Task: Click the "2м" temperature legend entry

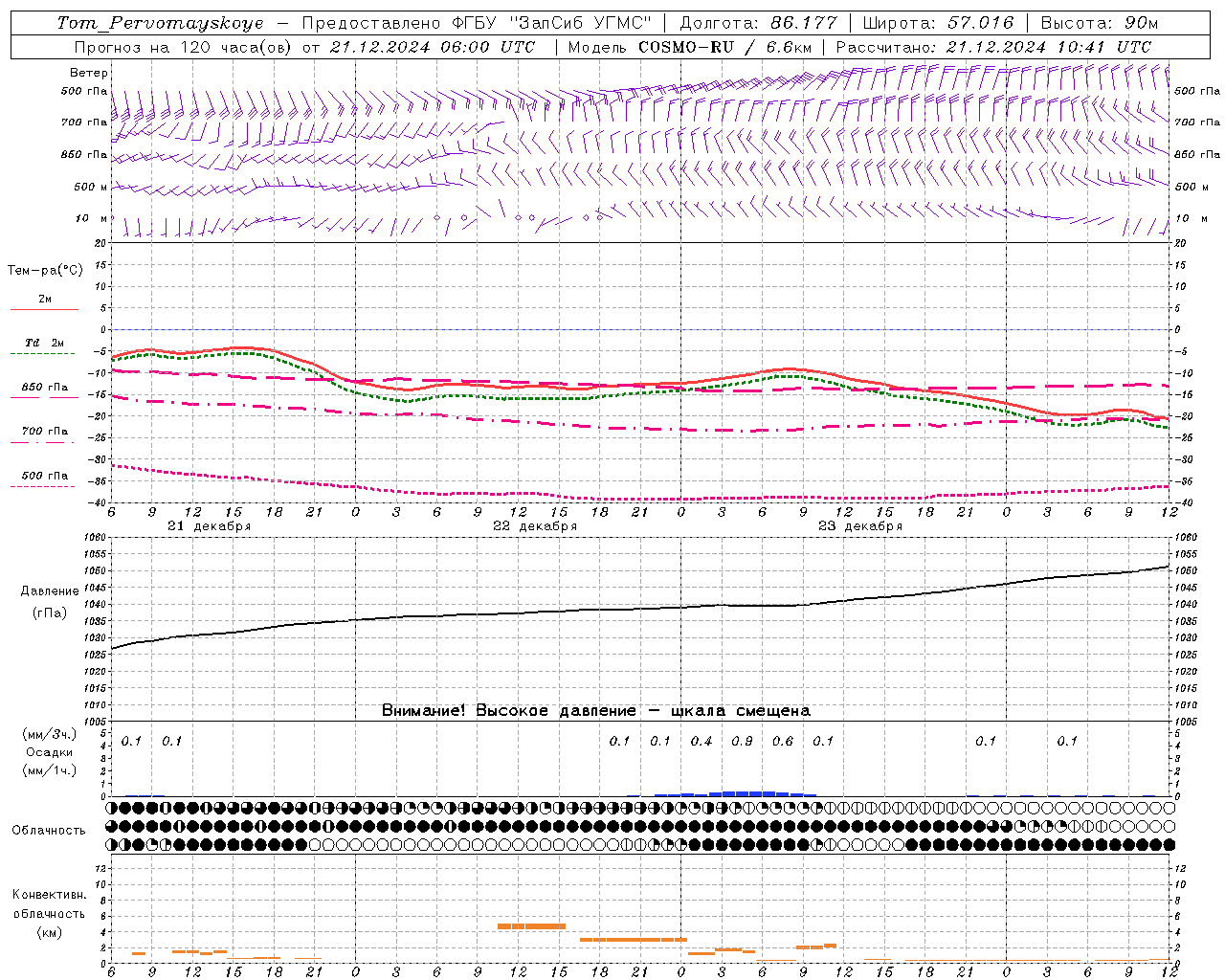Action: point(45,300)
